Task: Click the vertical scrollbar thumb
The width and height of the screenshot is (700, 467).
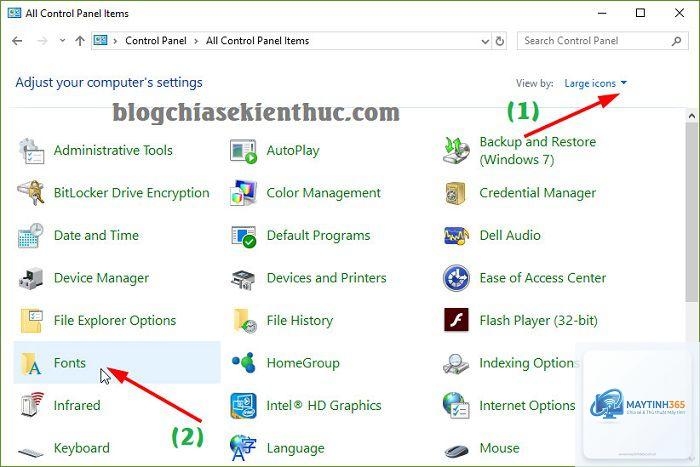Action: [692, 212]
